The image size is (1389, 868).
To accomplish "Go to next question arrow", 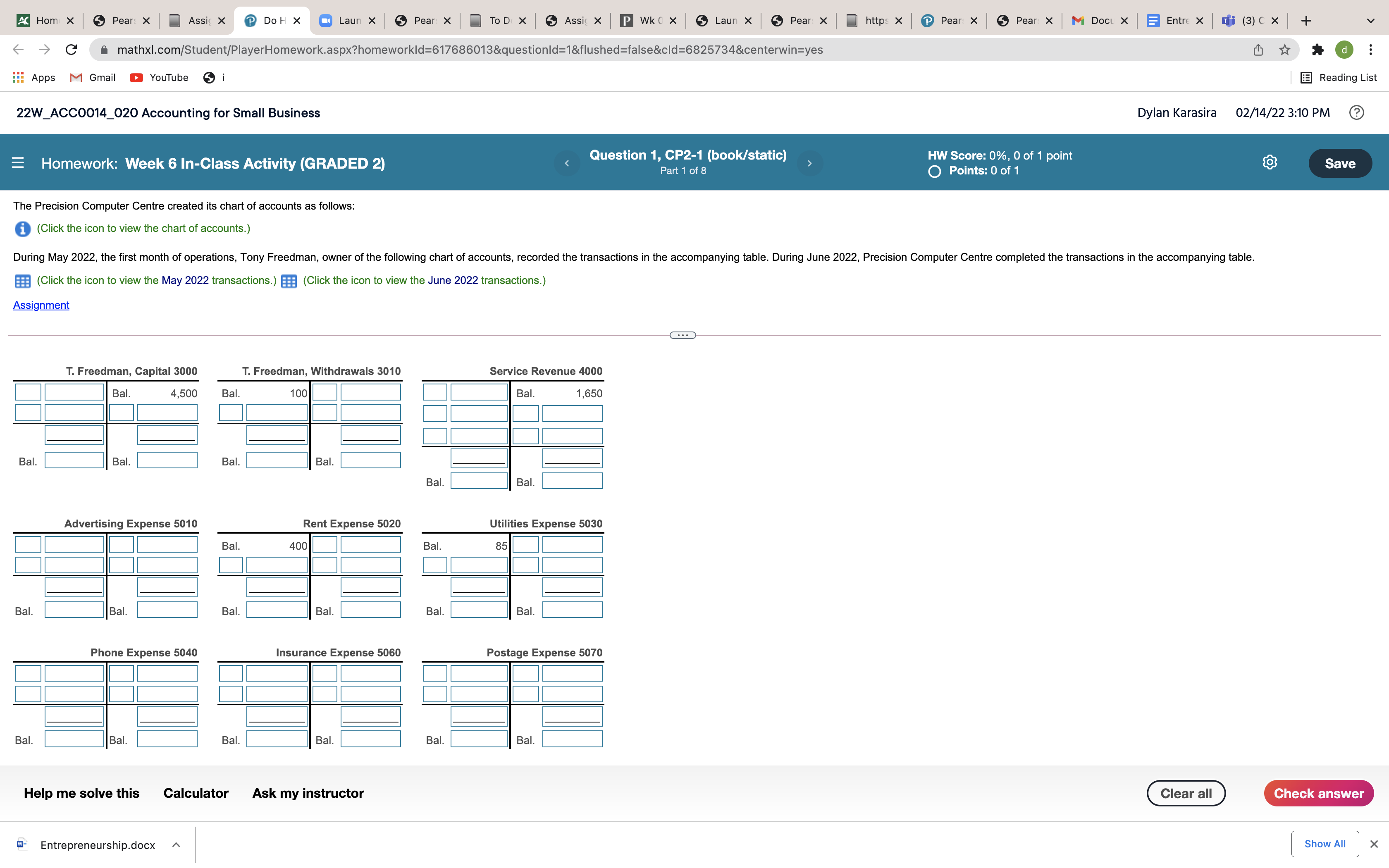I will (809, 163).
